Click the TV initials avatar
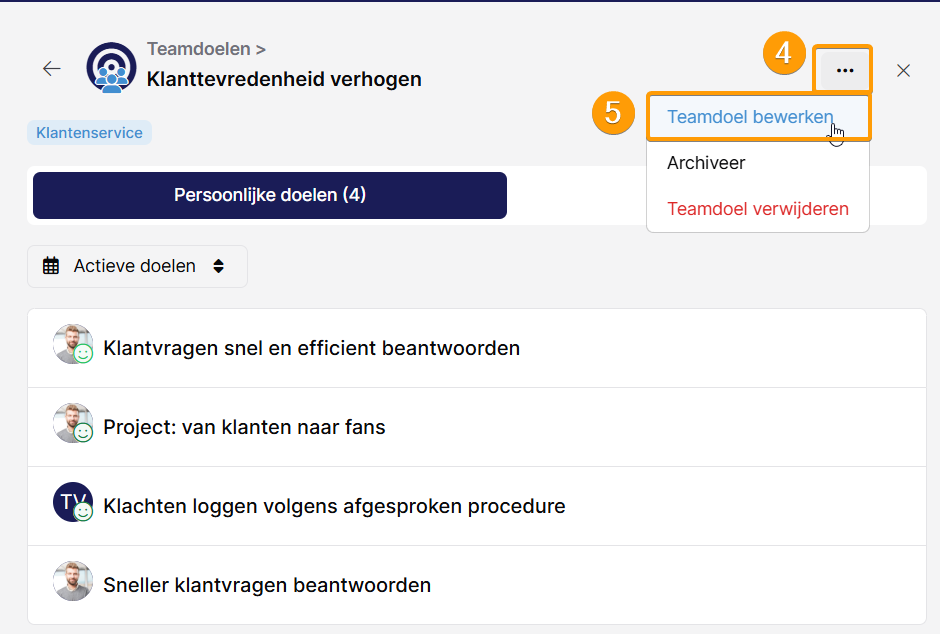The height and width of the screenshot is (634, 940). pos(73,502)
